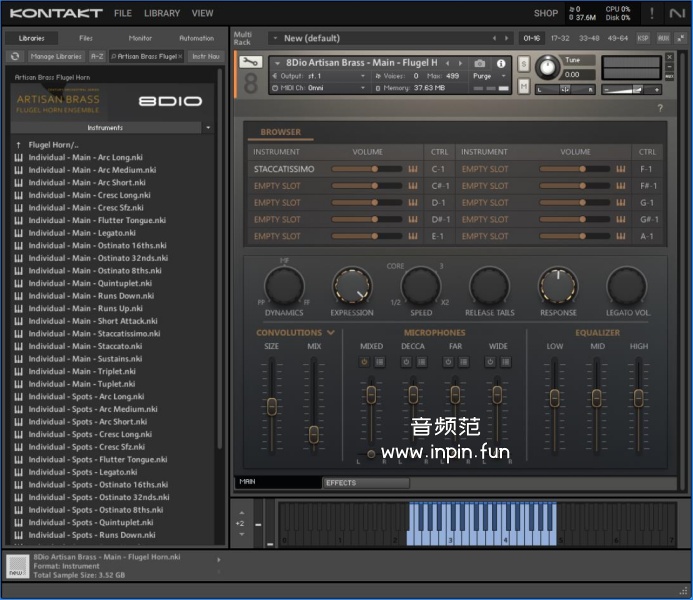Expand the CONVOLUTIONS dropdown chevron
693x600 pixels.
331,333
